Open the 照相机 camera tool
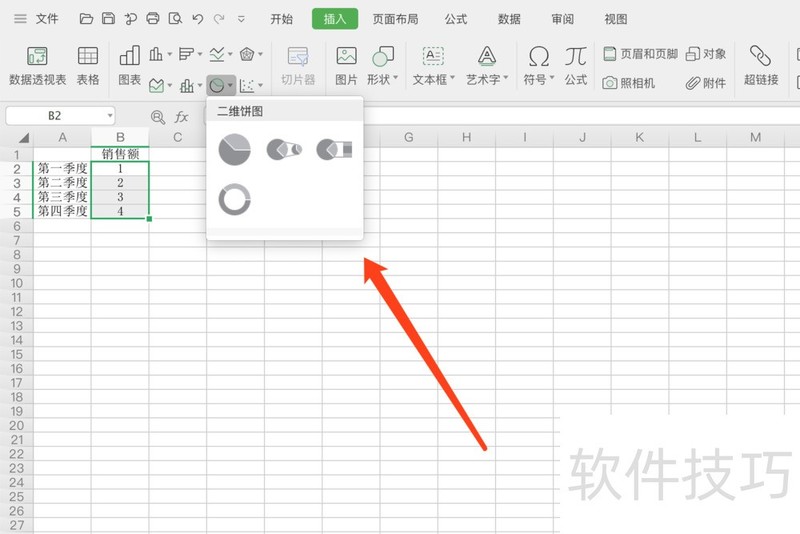 coord(629,83)
